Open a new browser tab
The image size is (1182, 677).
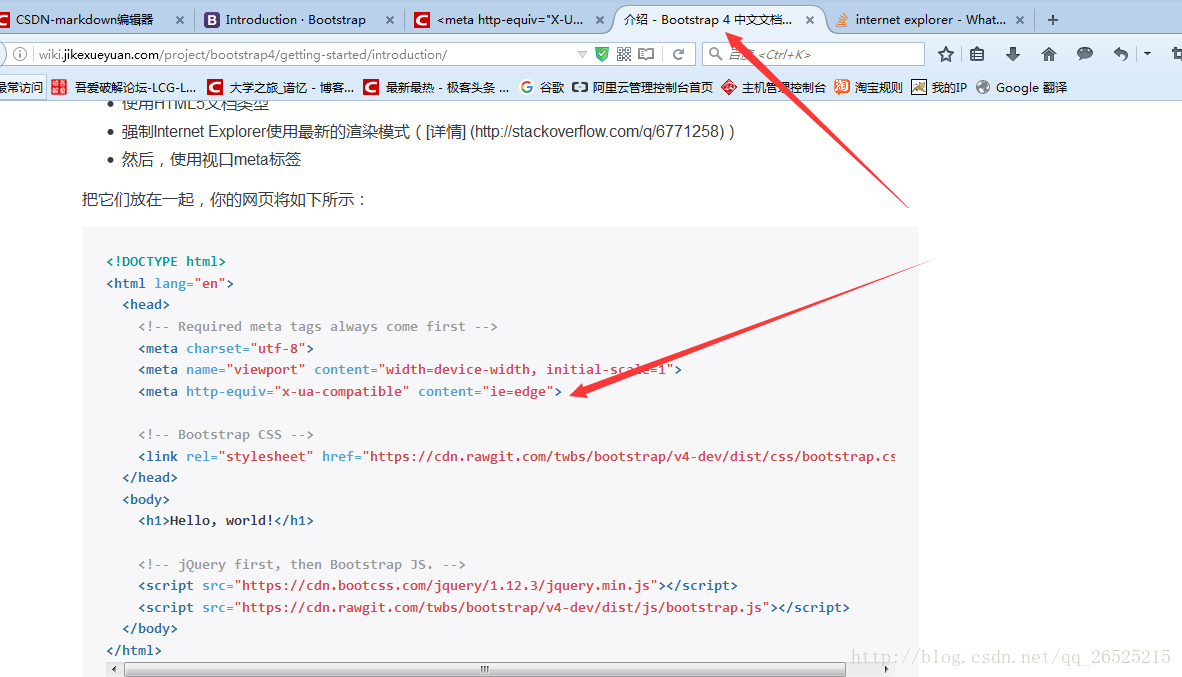point(1053,20)
